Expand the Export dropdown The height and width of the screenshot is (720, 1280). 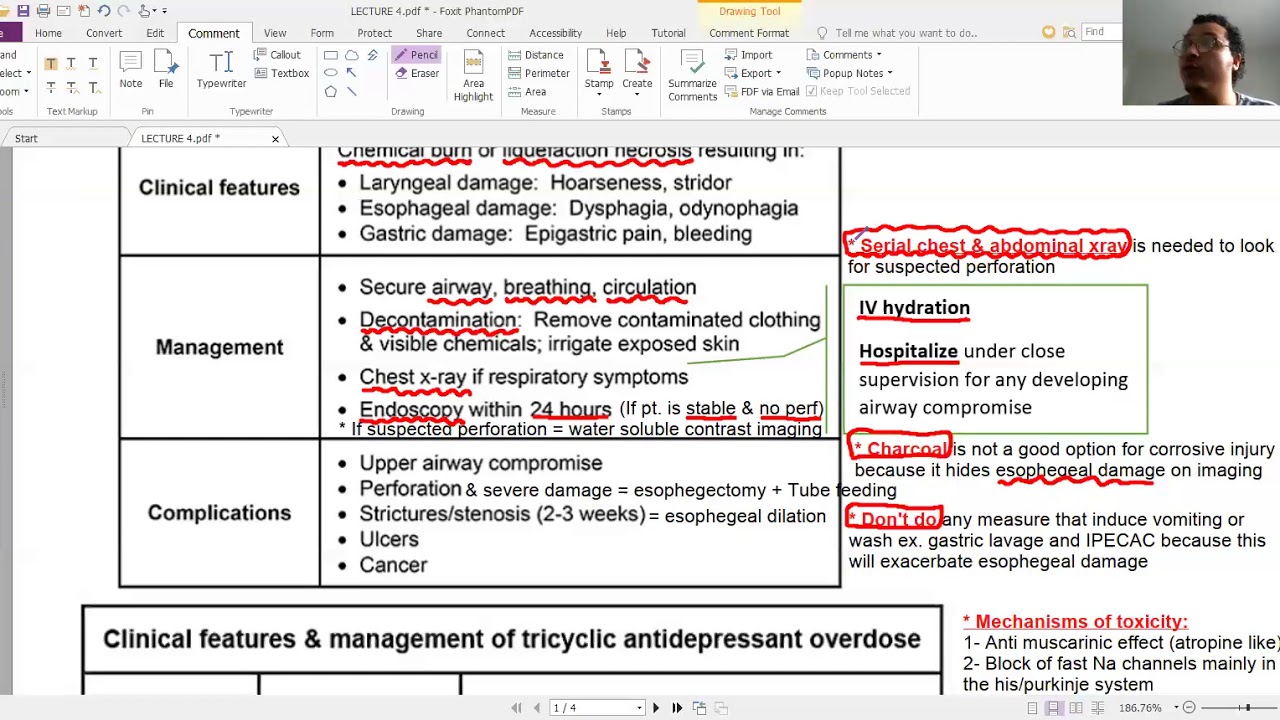(x=753, y=73)
